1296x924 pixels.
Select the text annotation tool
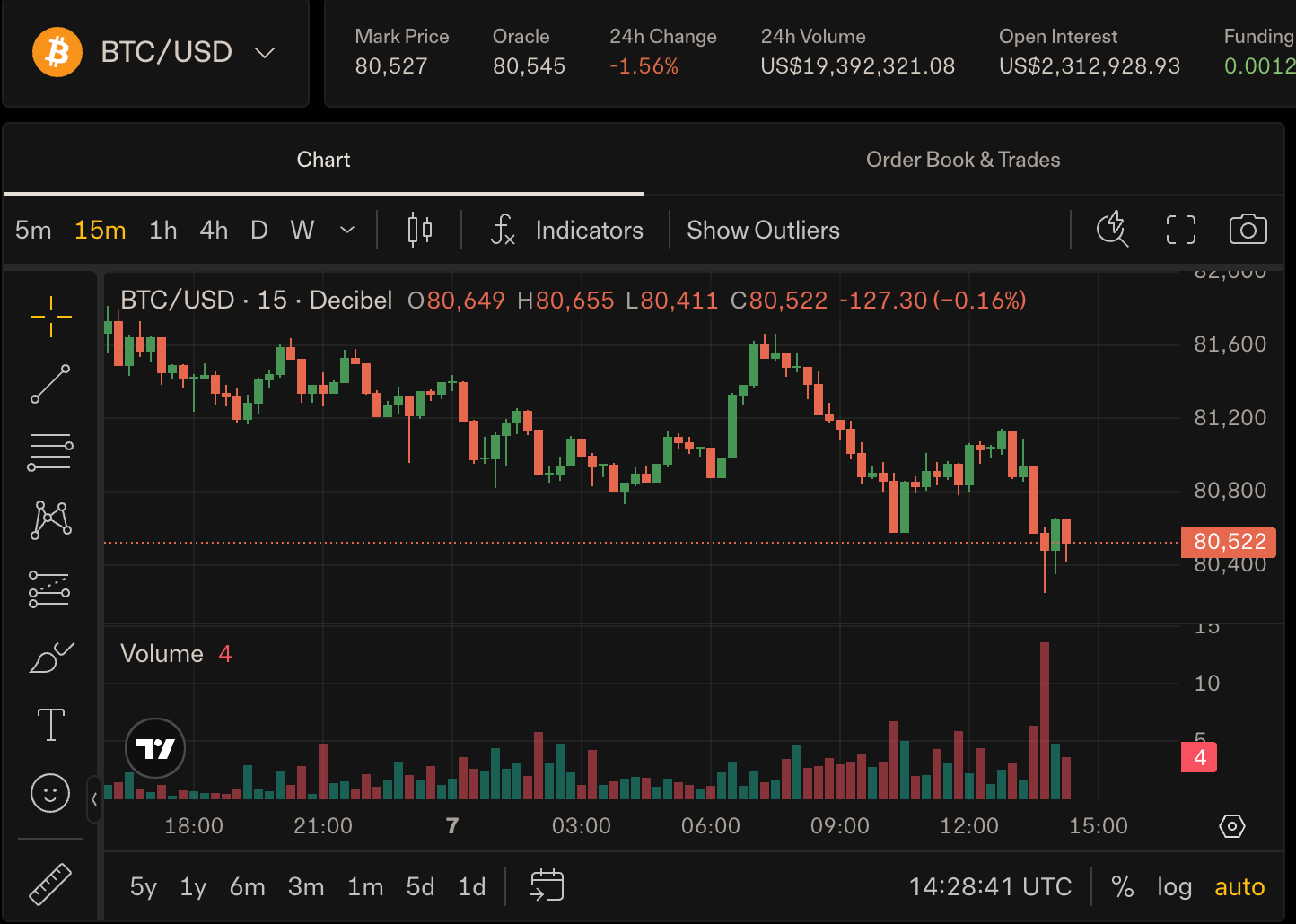51,725
